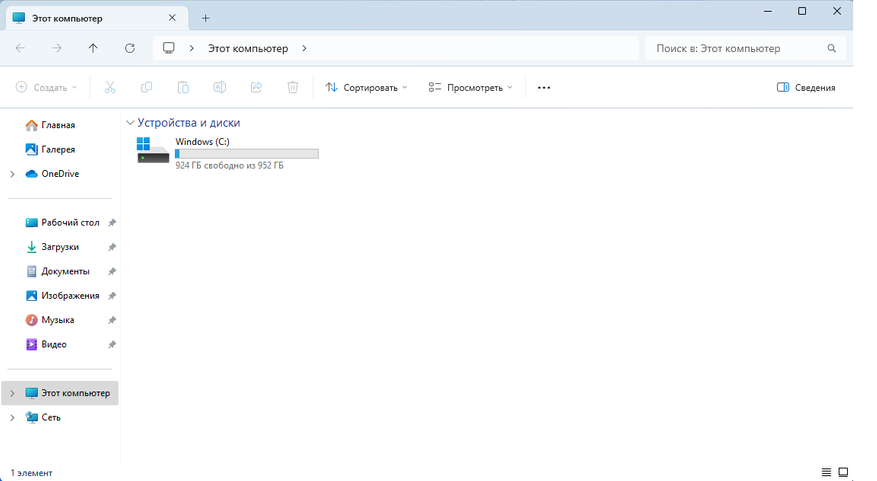
Task: Open the Сортировать dropdown
Action: pos(366,87)
